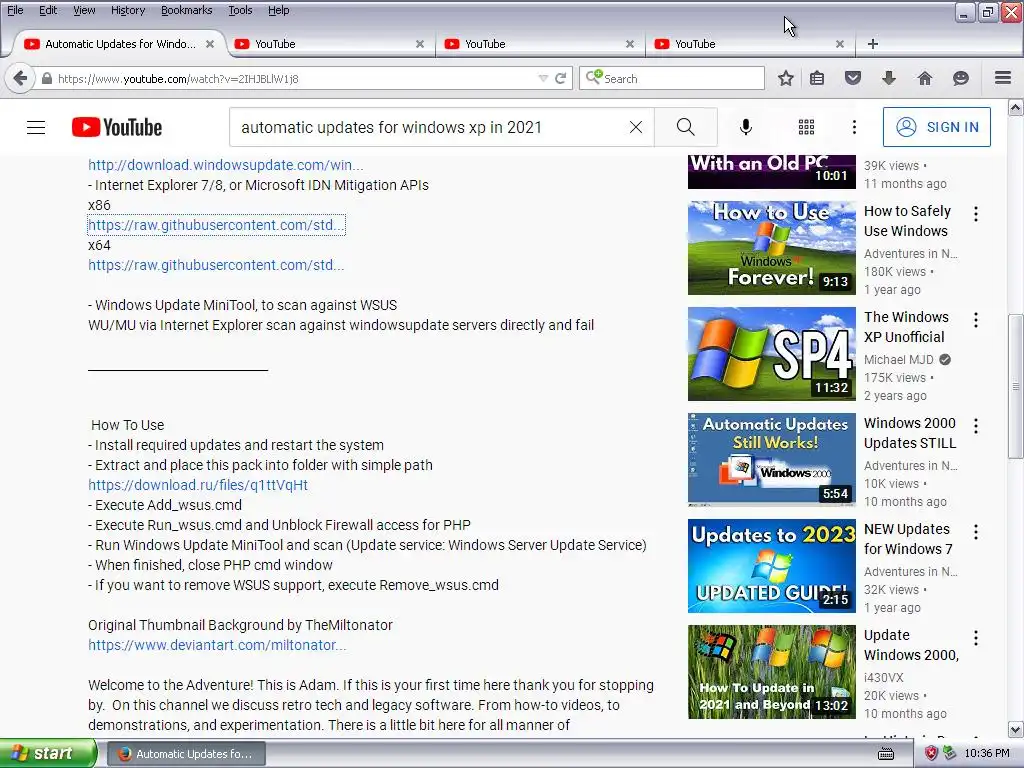Click the Michael MJD channel name
Image resolution: width=1024 pixels, height=768 pixels.
(x=899, y=360)
